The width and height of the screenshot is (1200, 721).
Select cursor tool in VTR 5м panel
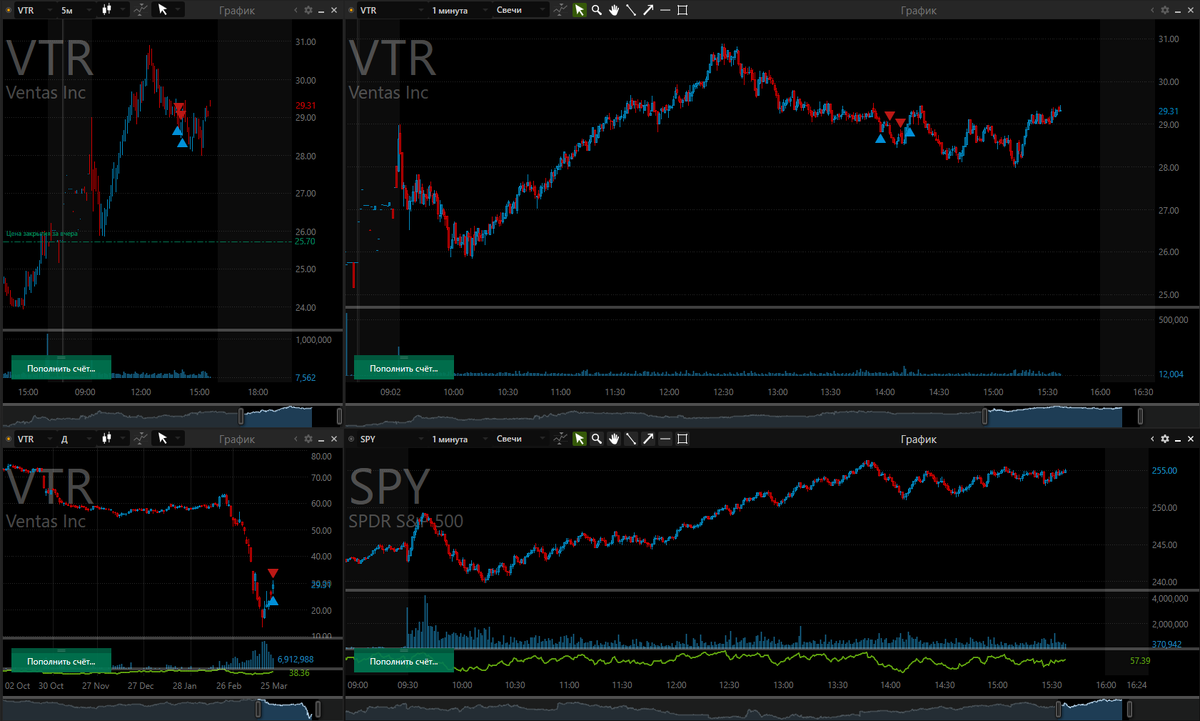162,10
